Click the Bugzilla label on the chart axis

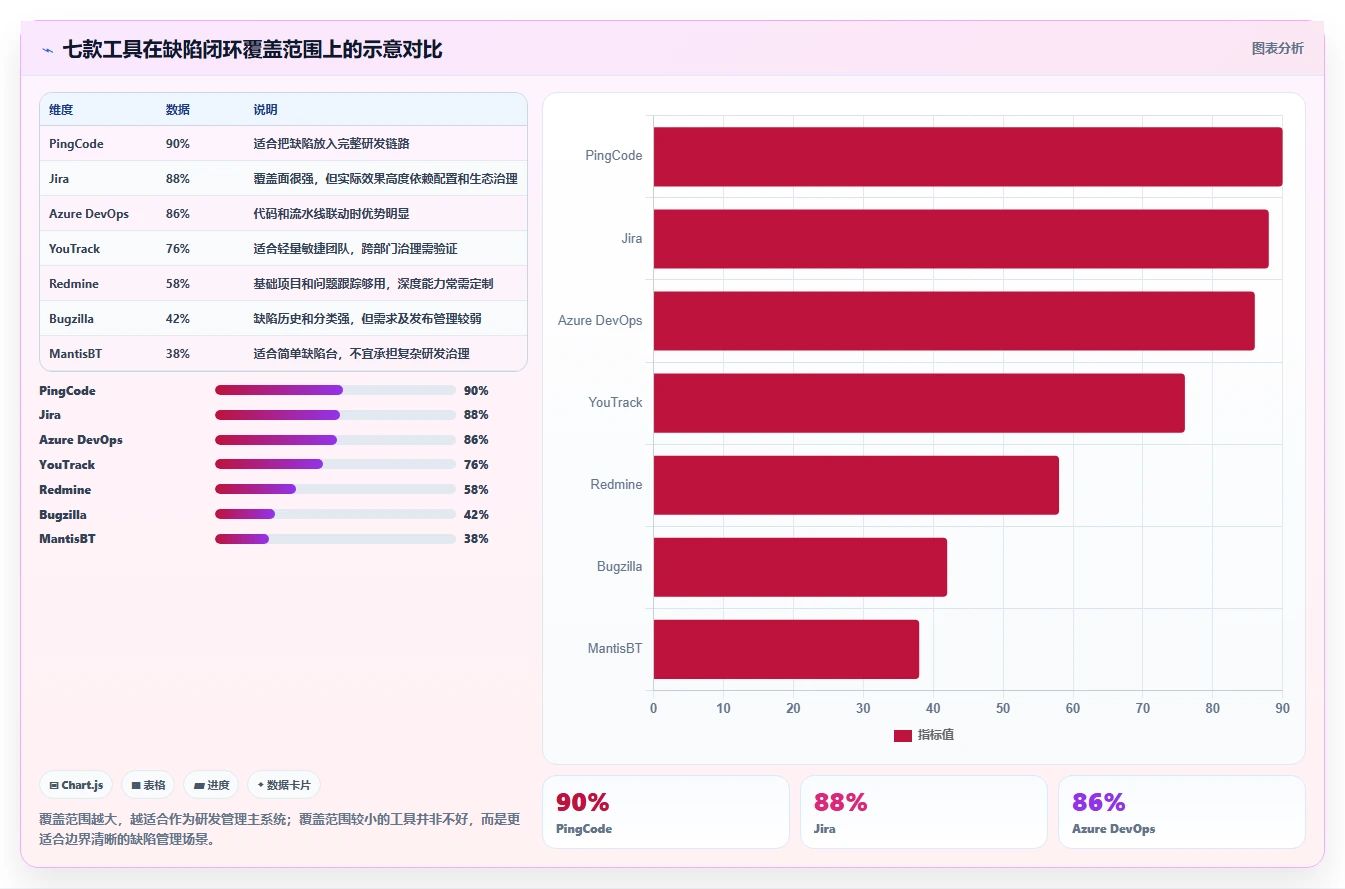[620, 567]
